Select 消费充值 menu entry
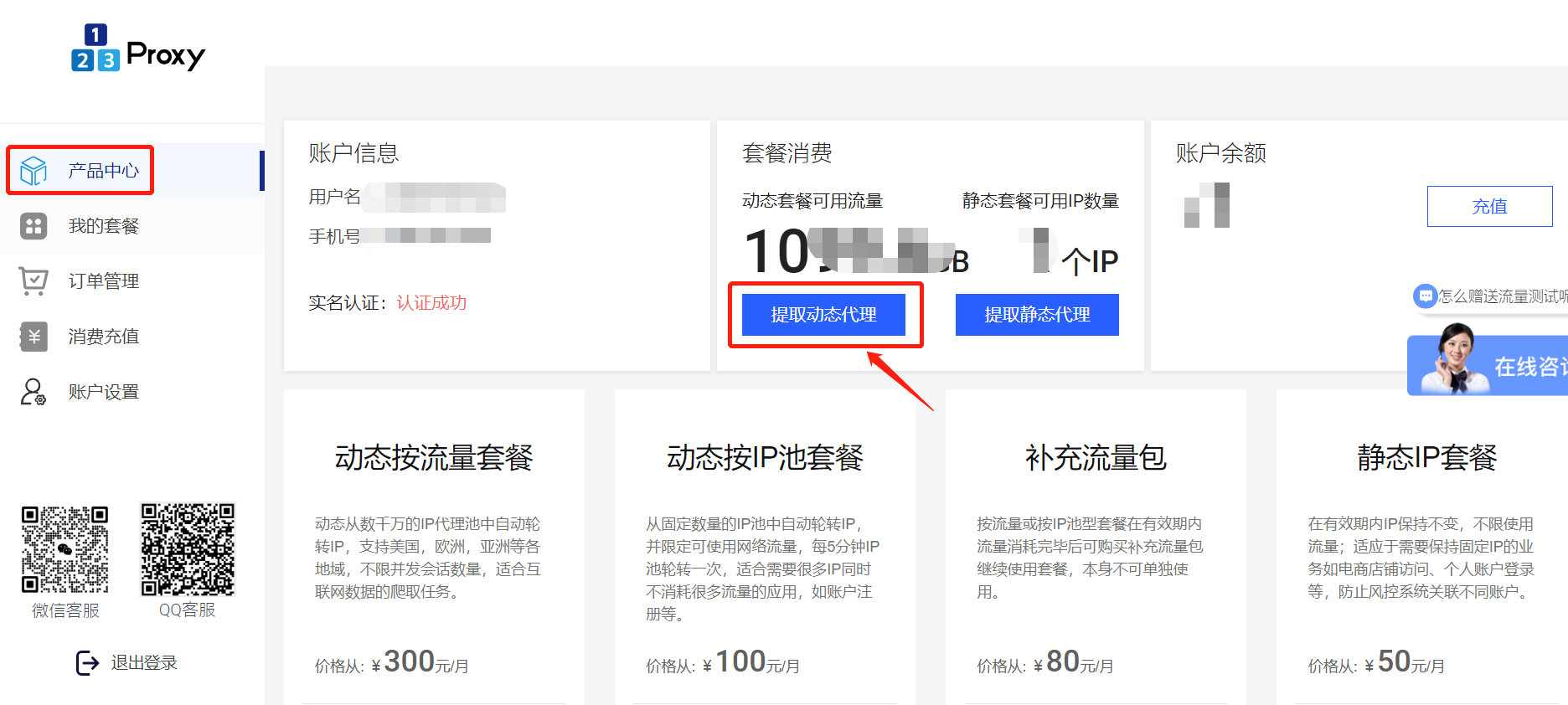 tap(104, 337)
